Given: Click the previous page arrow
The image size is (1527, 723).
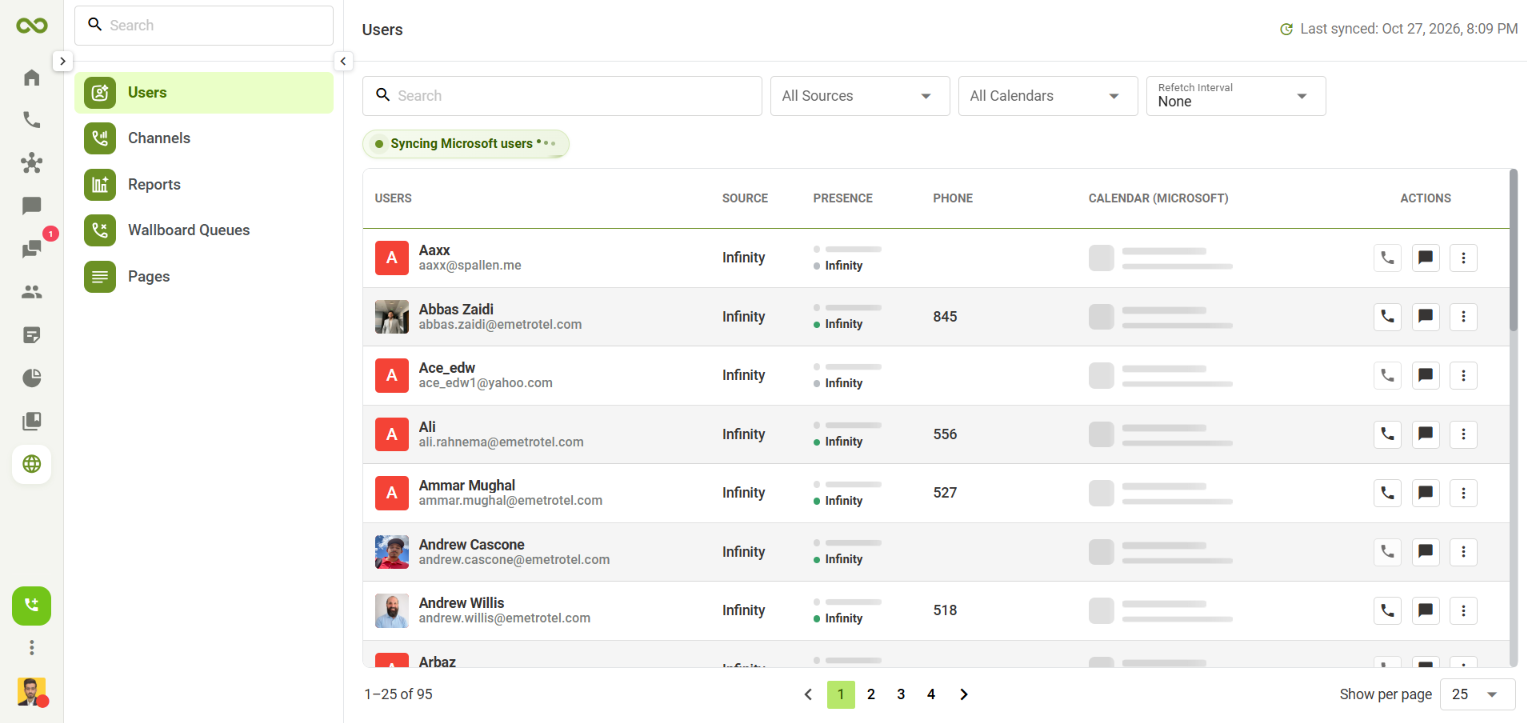Looking at the screenshot, I should coord(808,694).
